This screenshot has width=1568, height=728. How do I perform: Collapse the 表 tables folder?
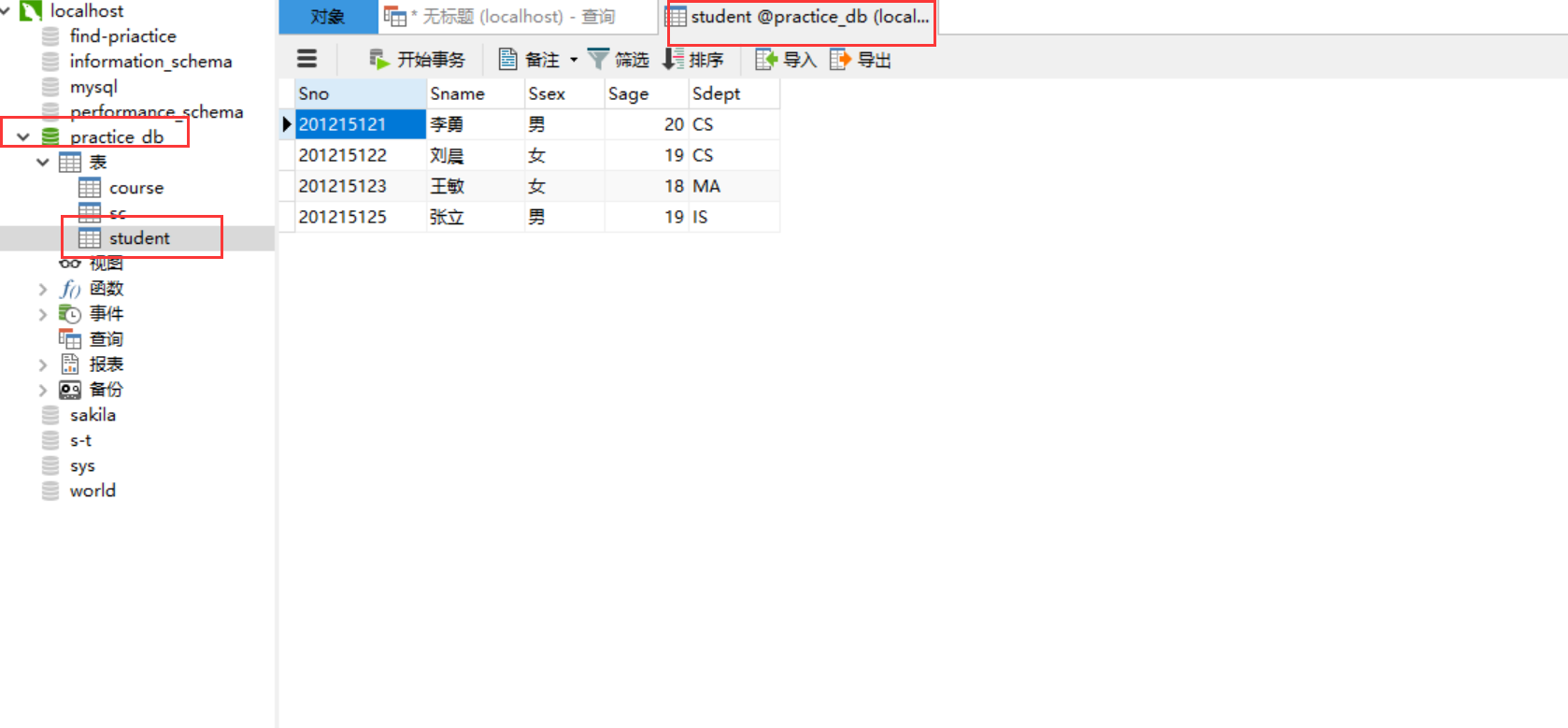43,162
